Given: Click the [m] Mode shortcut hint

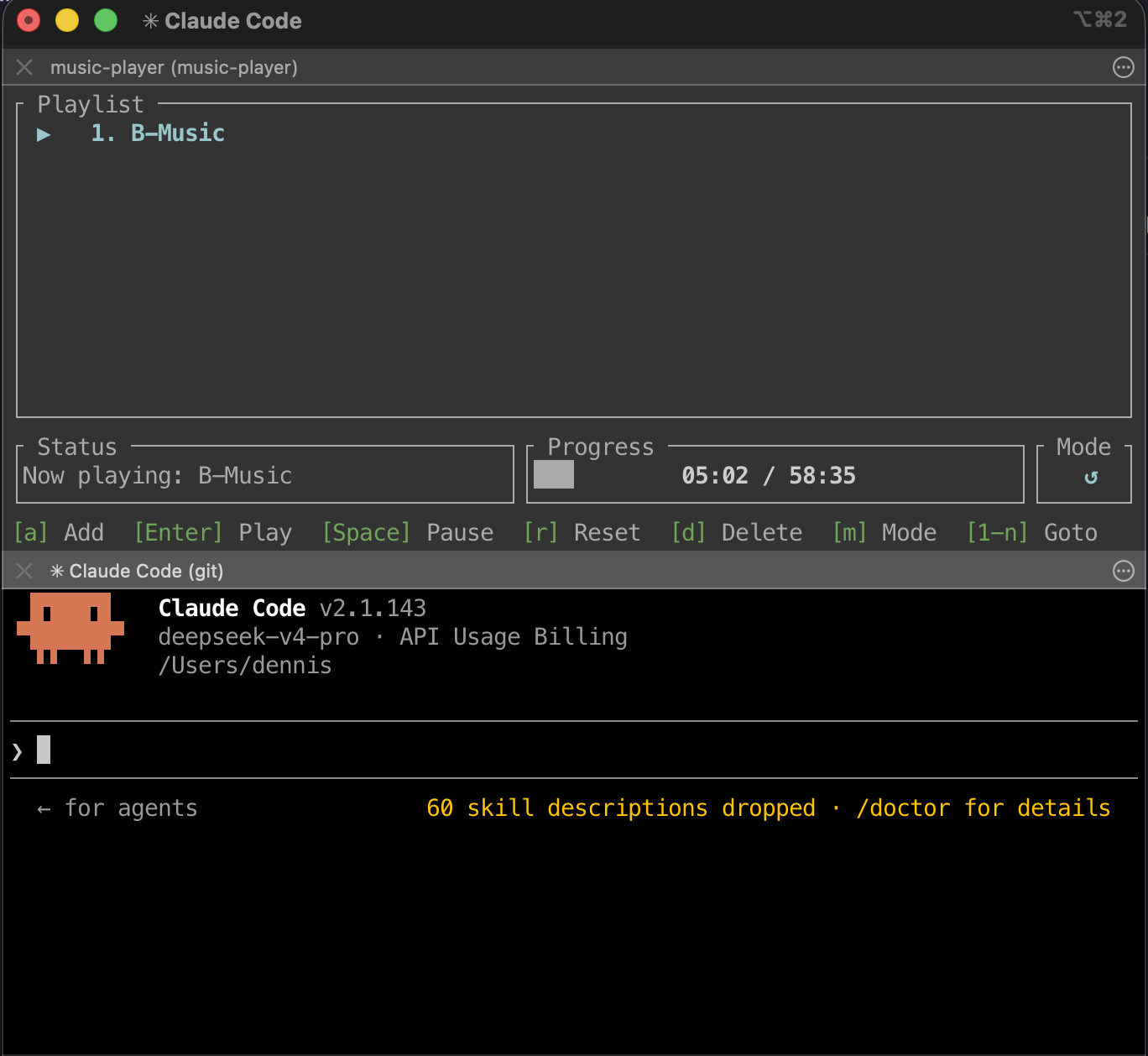Looking at the screenshot, I should click(x=884, y=532).
